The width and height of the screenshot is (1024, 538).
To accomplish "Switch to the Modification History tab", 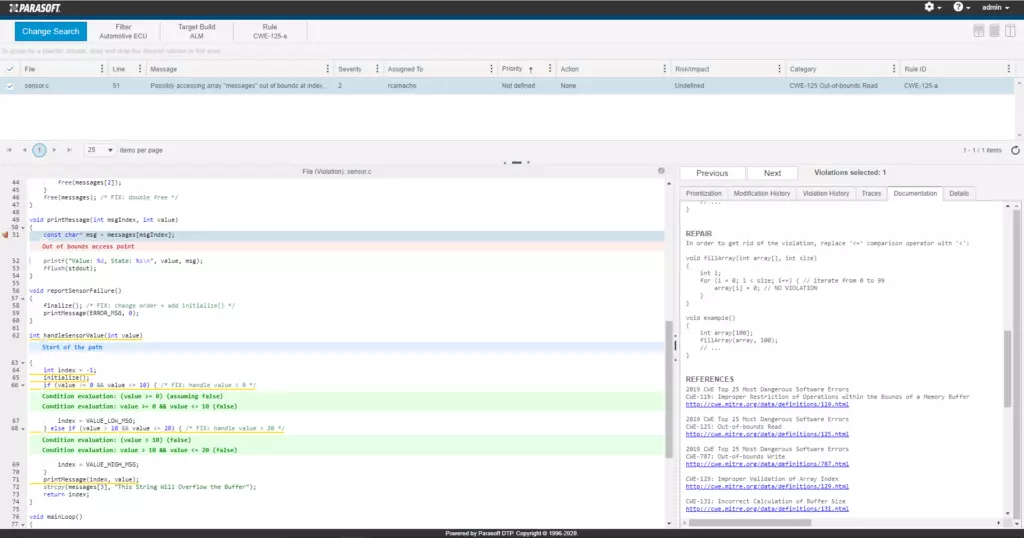I will tap(761, 193).
